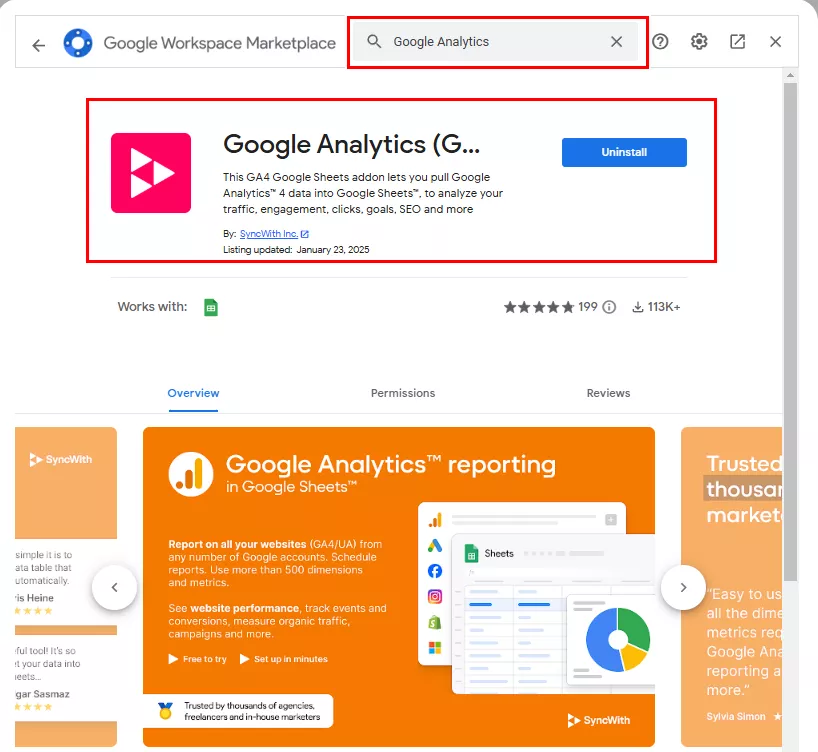Clear the Google Analytics search text
The height and width of the screenshot is (752, 818).
616,42
